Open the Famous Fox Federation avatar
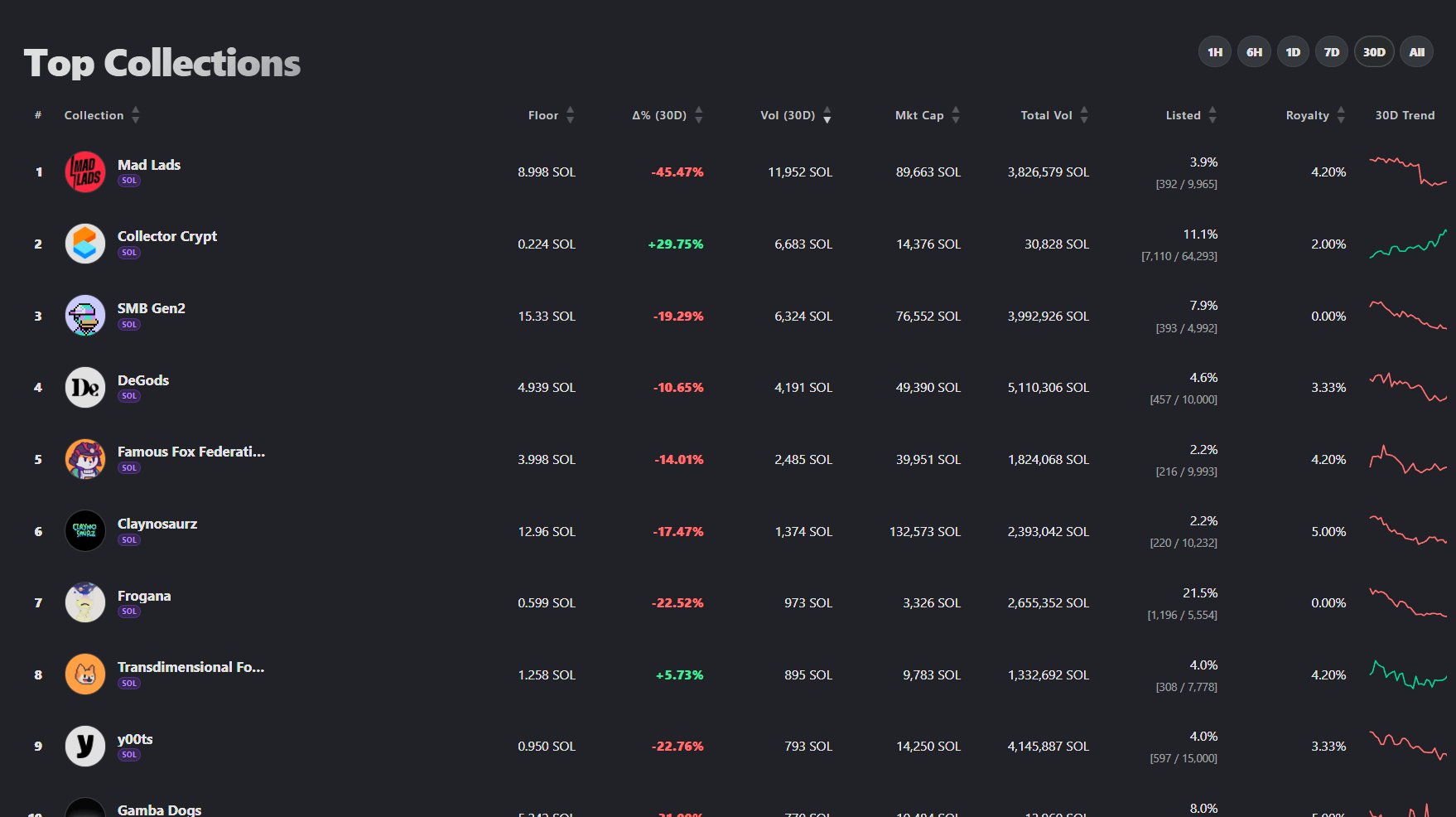 [x=85, y=459]
